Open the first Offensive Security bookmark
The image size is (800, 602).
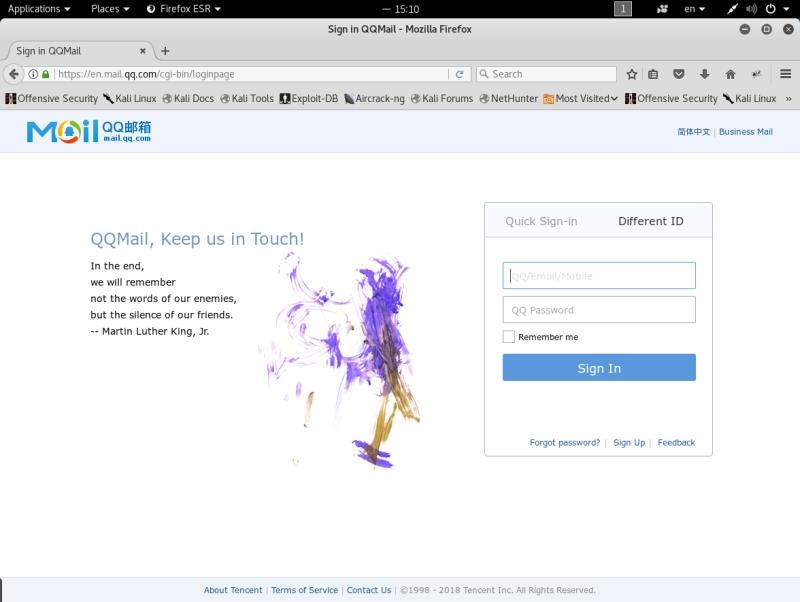(52, 99)
